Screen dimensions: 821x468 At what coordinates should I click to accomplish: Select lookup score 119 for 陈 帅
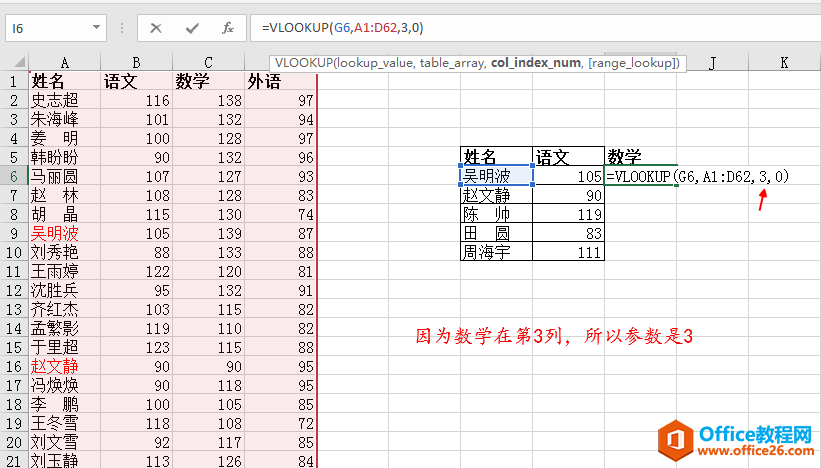tap(568, 214)
